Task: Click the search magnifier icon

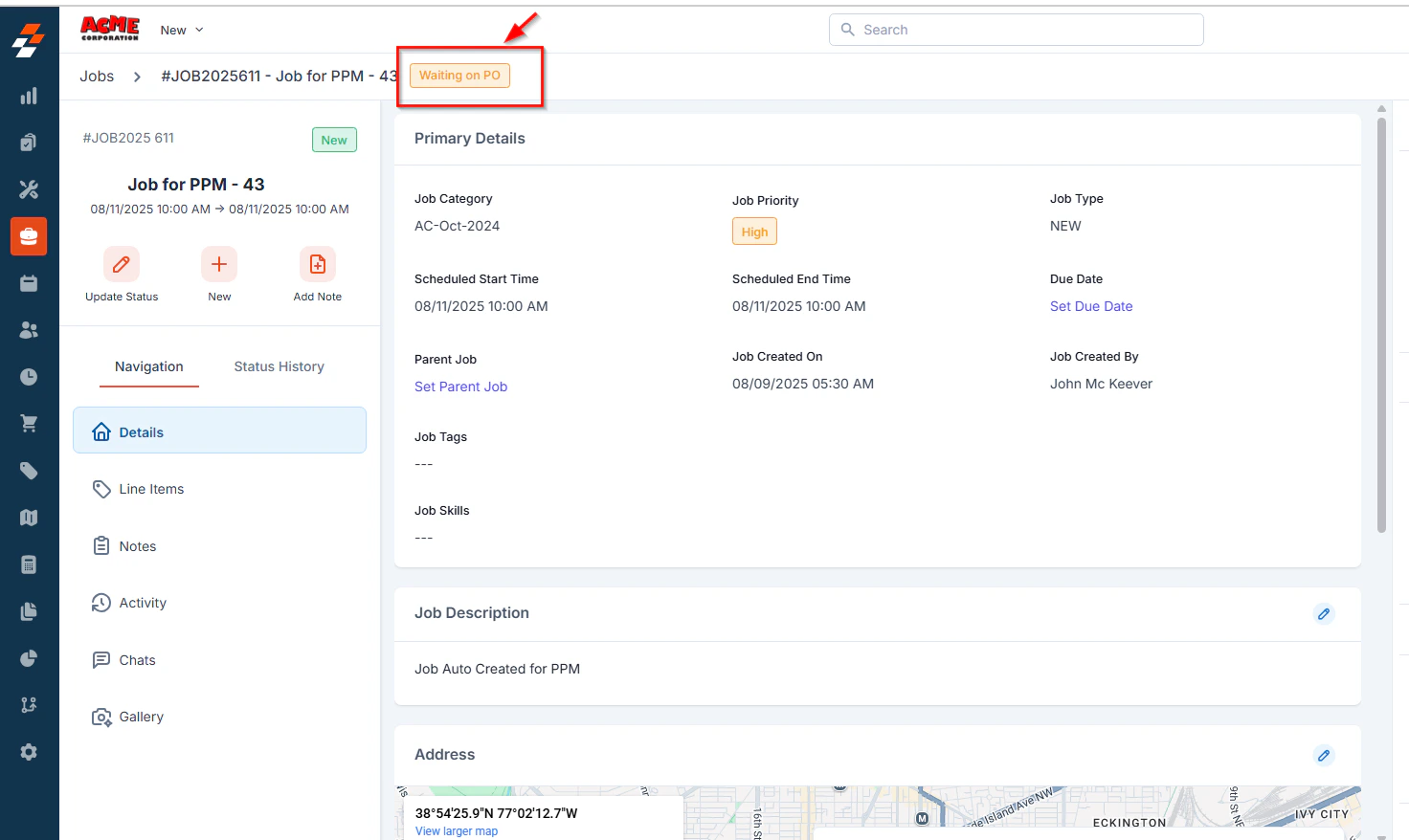Action: (x=847, y=30)
